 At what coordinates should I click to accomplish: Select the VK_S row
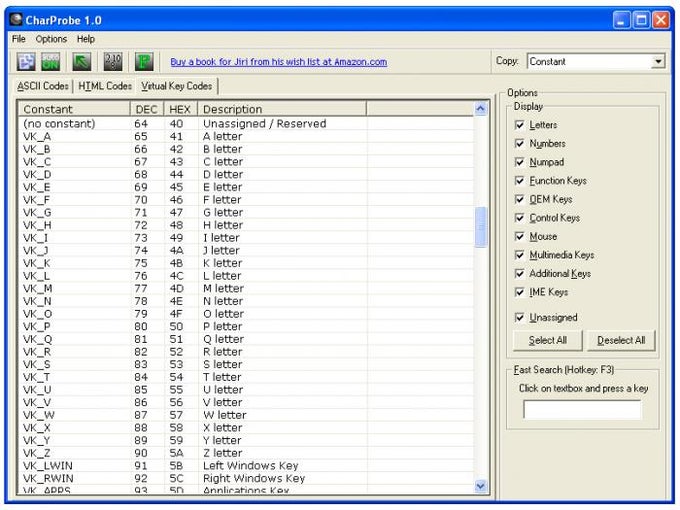(x=246, y=364)
